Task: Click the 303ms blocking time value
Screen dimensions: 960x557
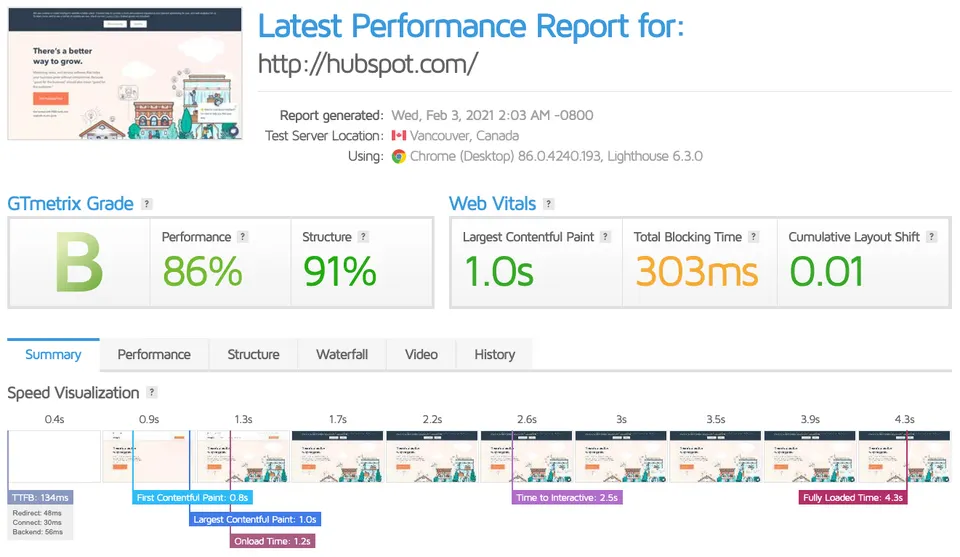Action: (697, 271)
